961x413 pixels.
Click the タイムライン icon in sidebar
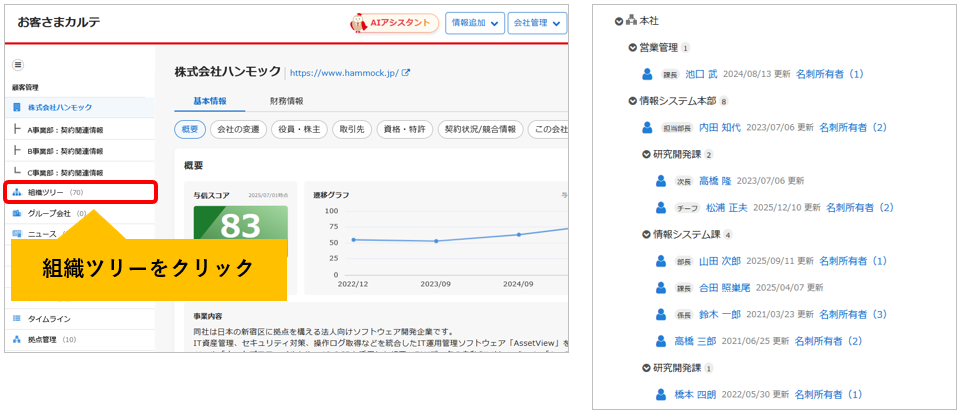[x=17, y=319]
